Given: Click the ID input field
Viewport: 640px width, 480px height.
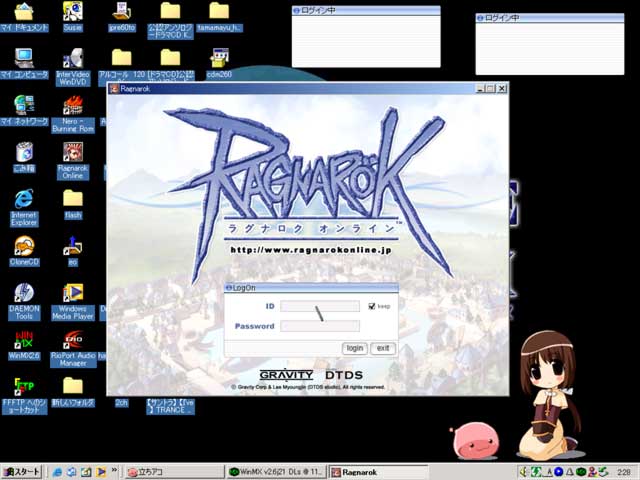Looking at the screenshot, I should [320, 306].
